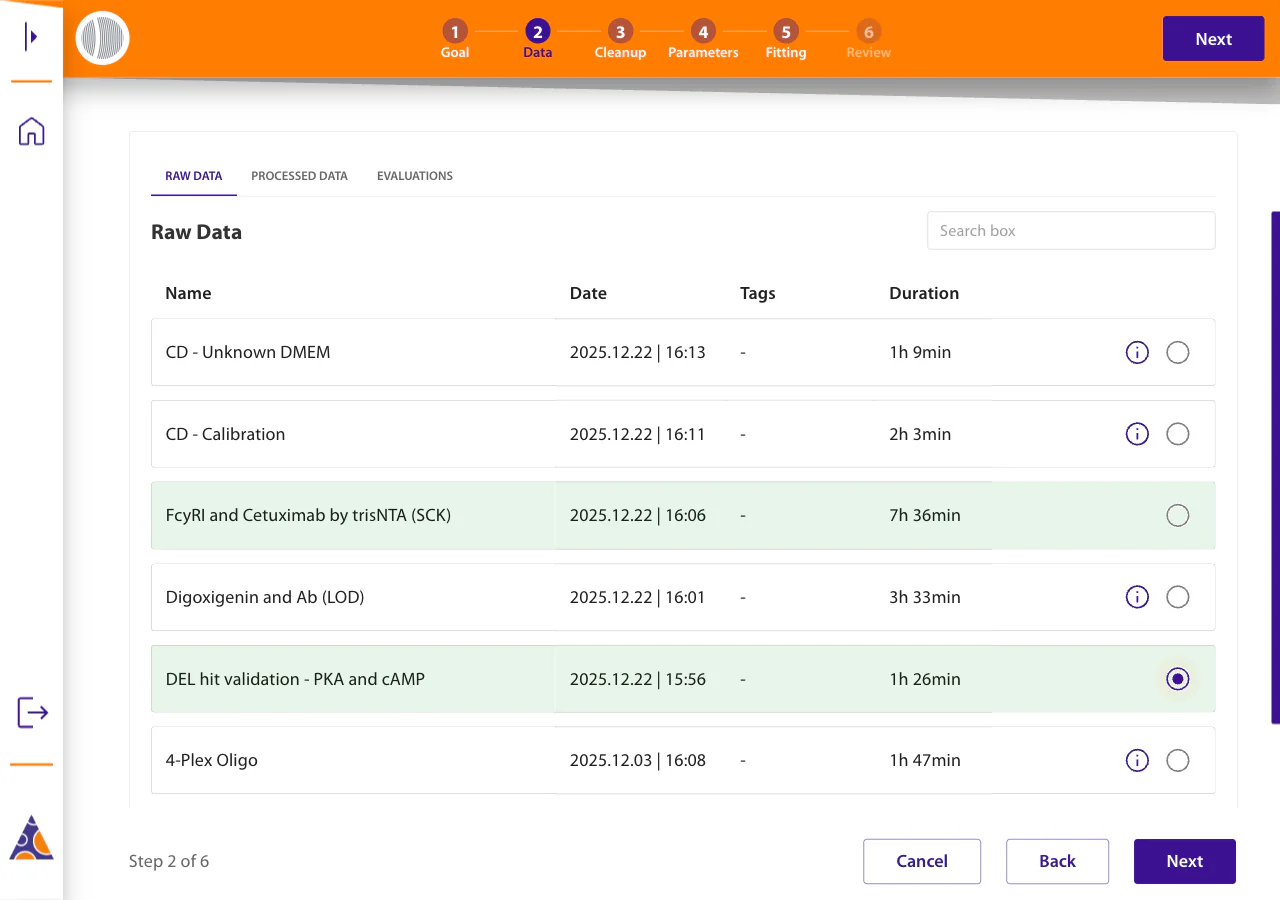Select FcyRI and Cetuximab radio button
1280x900 pixels.
click(1178, 515)
